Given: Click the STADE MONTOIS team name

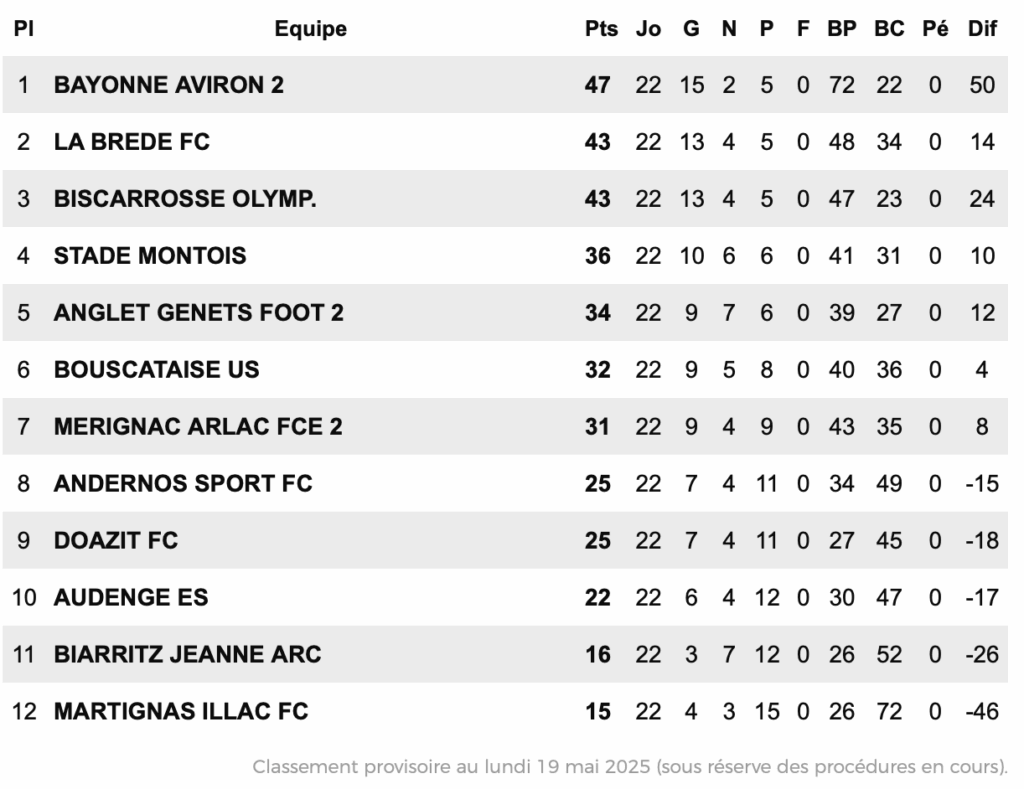Looking at the screenshot, I should point(150,255).
